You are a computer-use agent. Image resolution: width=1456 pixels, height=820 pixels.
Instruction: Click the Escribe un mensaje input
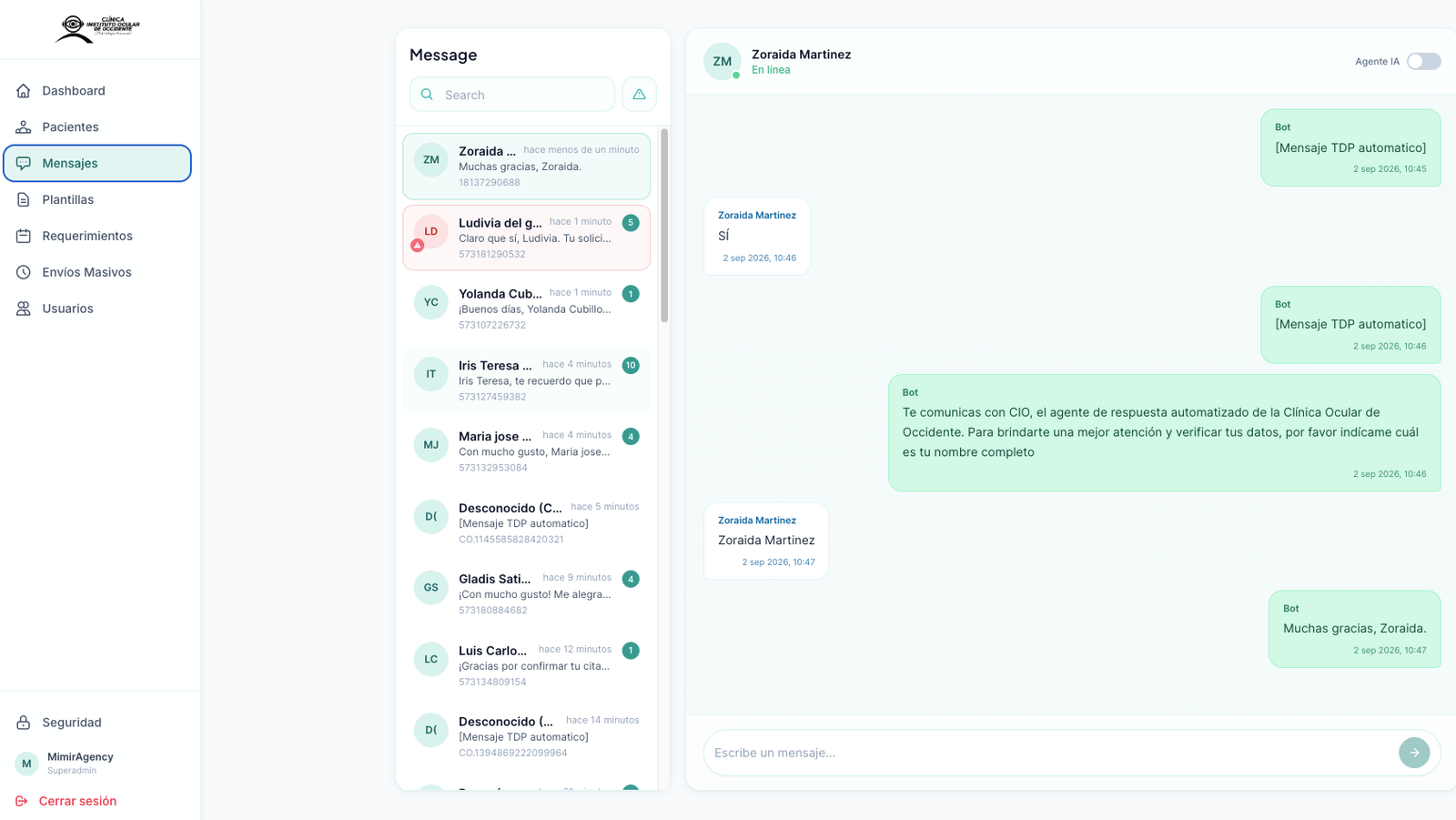(1051, 753)
